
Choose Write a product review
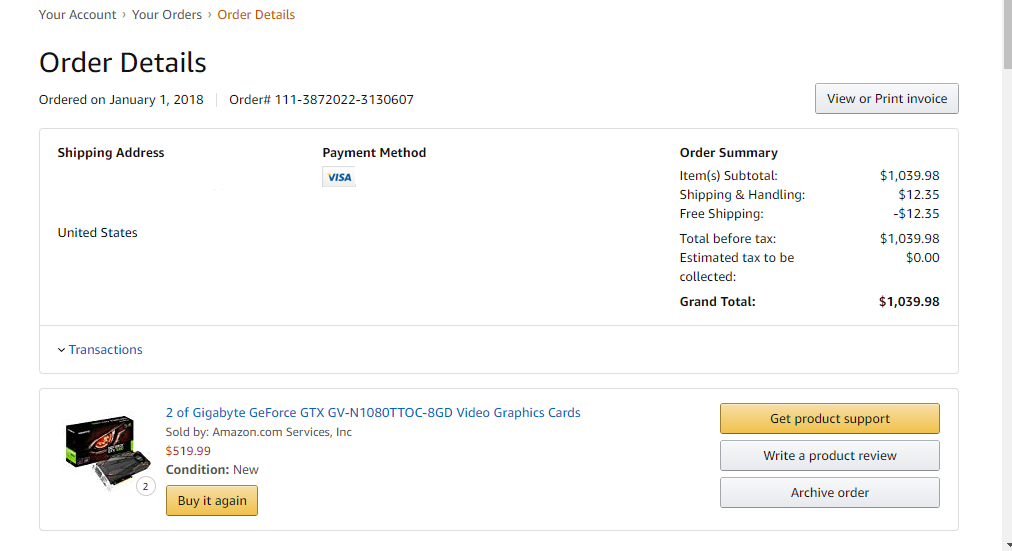pyautogui.click(x=829, y=456)
